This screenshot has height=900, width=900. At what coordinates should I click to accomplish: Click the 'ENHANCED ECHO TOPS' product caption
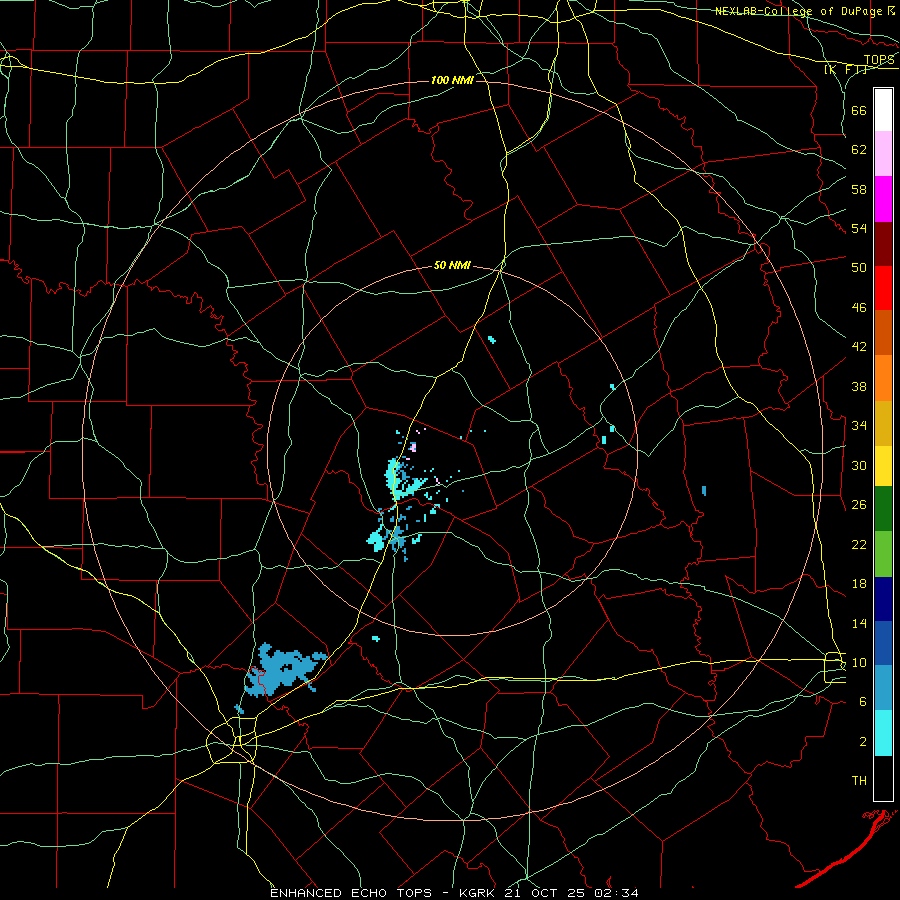351,893
